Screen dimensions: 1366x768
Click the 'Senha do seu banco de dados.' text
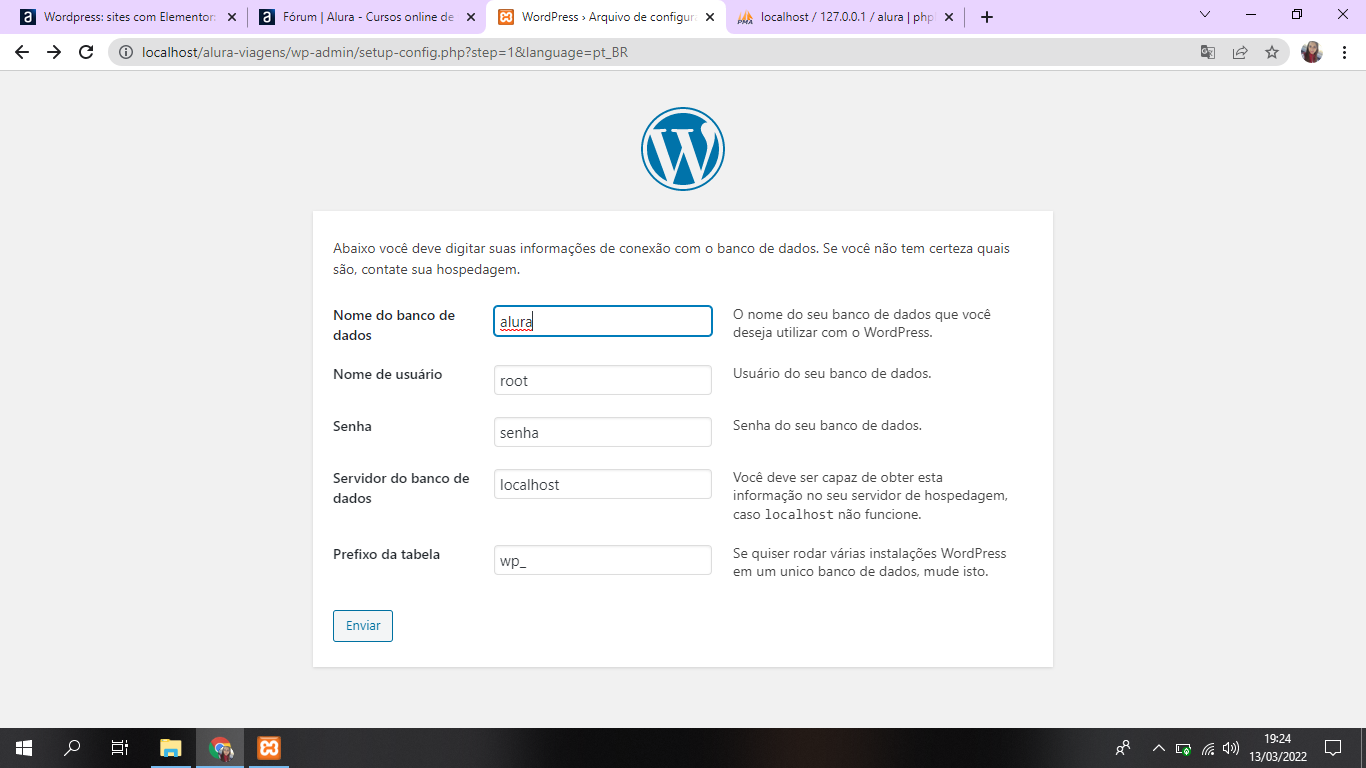pyautogui.click(x=827, y=425)
